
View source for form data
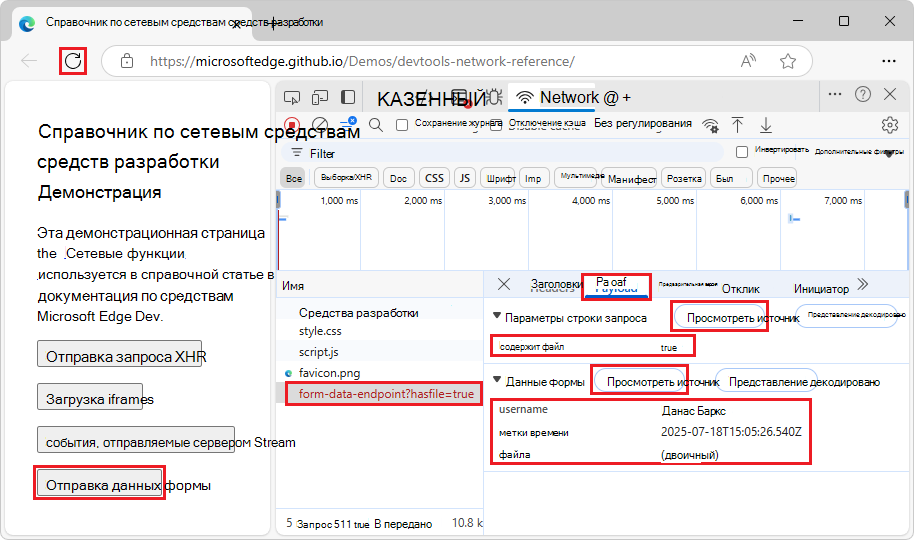(639, 381)
